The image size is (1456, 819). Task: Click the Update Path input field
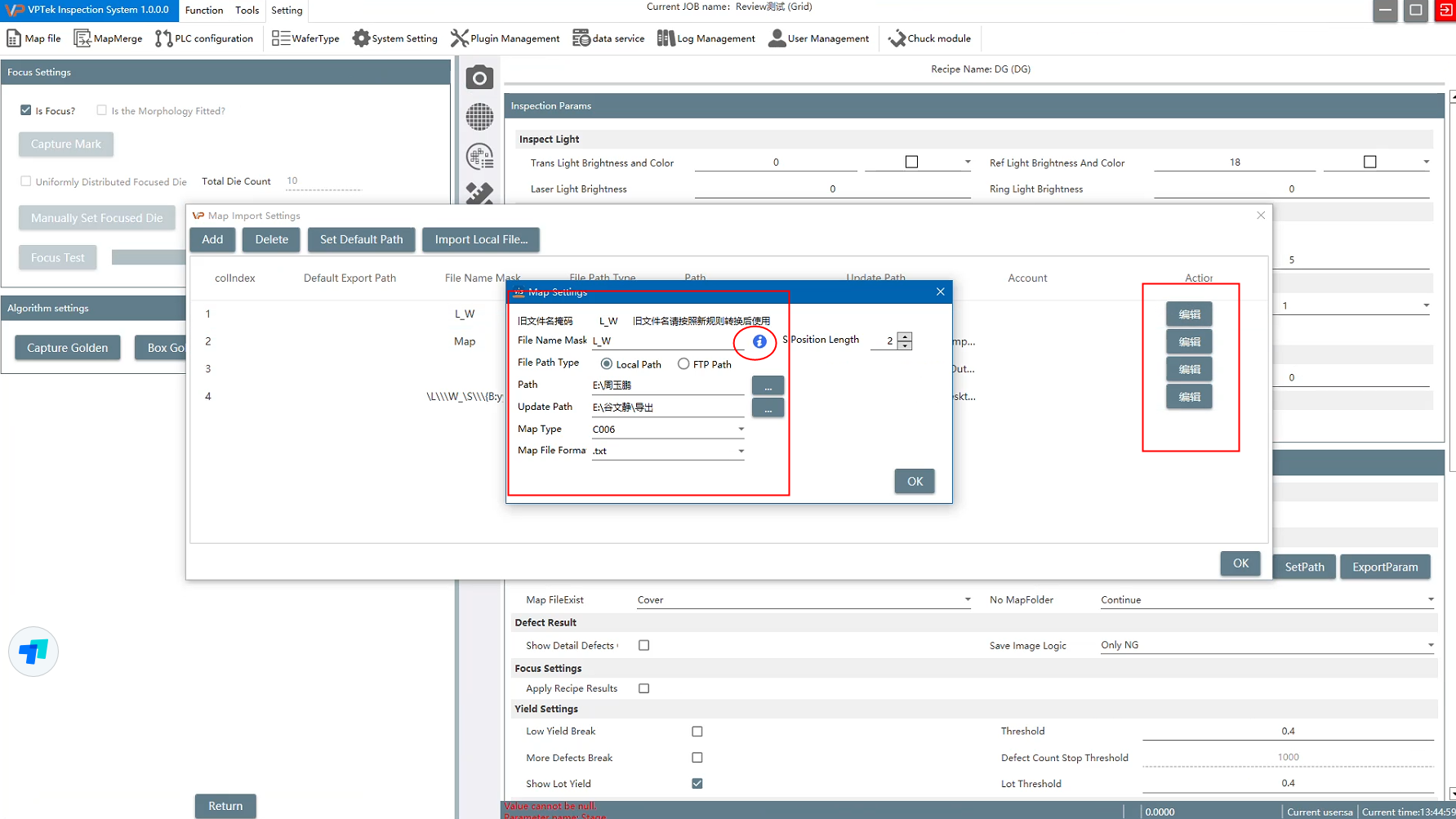[x=668, y=407]
